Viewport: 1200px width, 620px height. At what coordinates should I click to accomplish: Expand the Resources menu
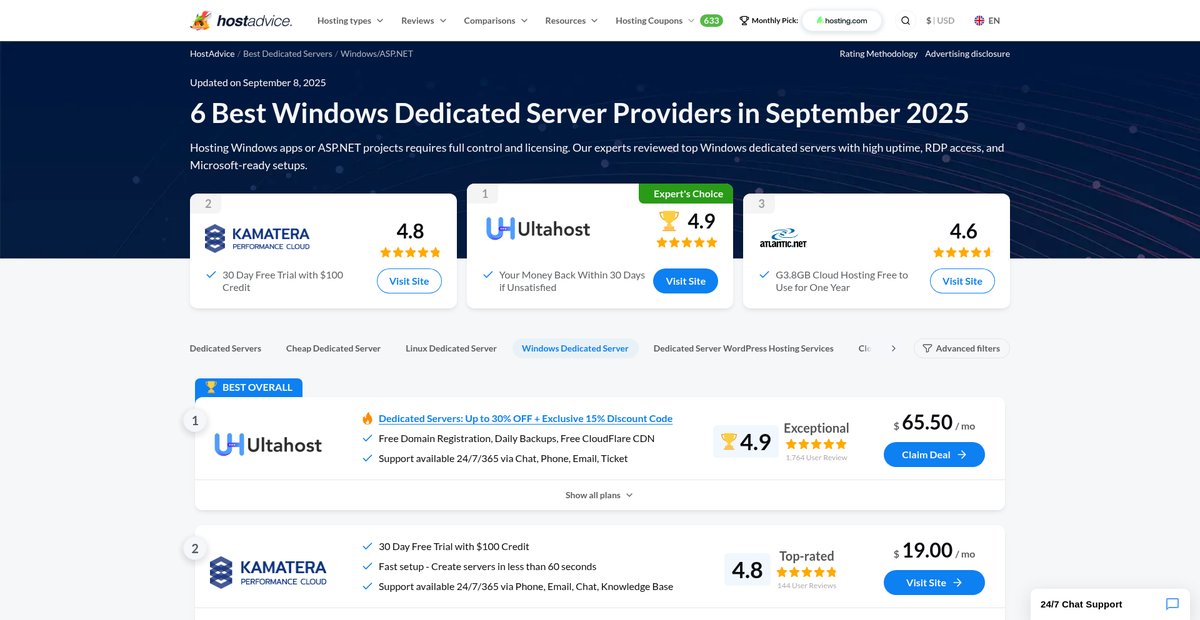click(x=571, y=20)
